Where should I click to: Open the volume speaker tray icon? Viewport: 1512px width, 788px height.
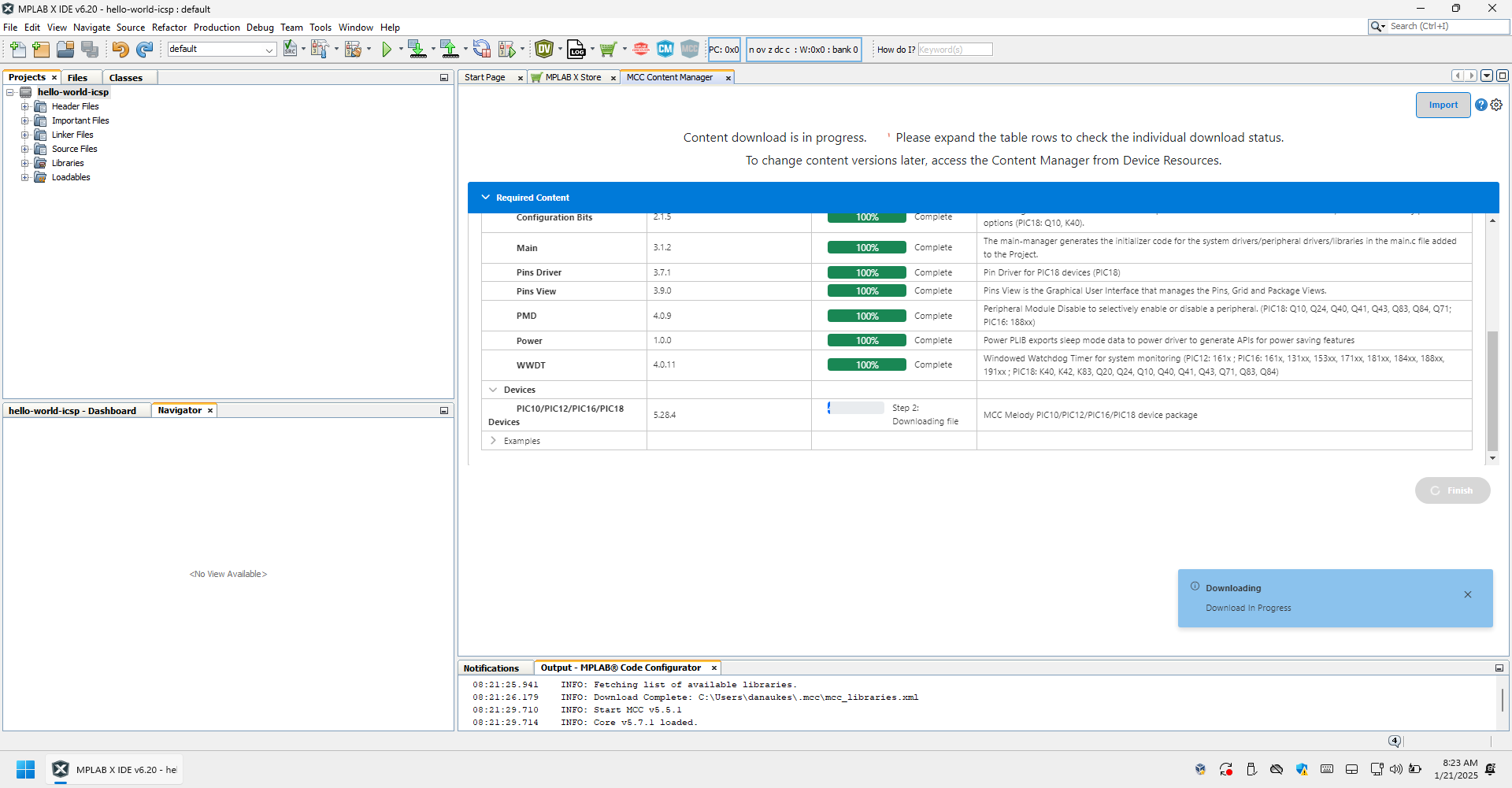click(x=1396, y=769)
